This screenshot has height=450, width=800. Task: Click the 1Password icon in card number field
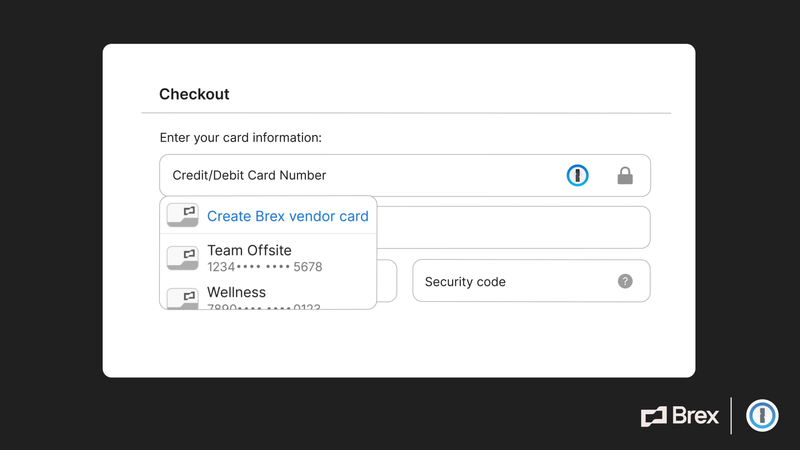point(578,176)
